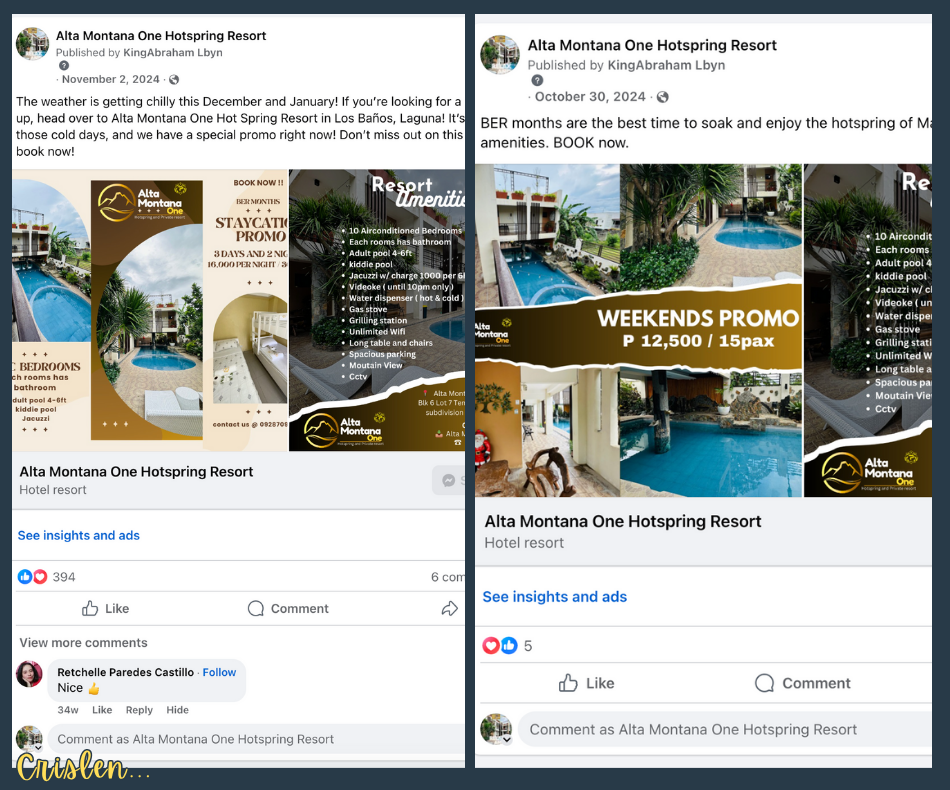Click the red heart reaction icon beside 394
This screenshot has width=950, height=790.
pyautogui.click(x=40, y=577)
